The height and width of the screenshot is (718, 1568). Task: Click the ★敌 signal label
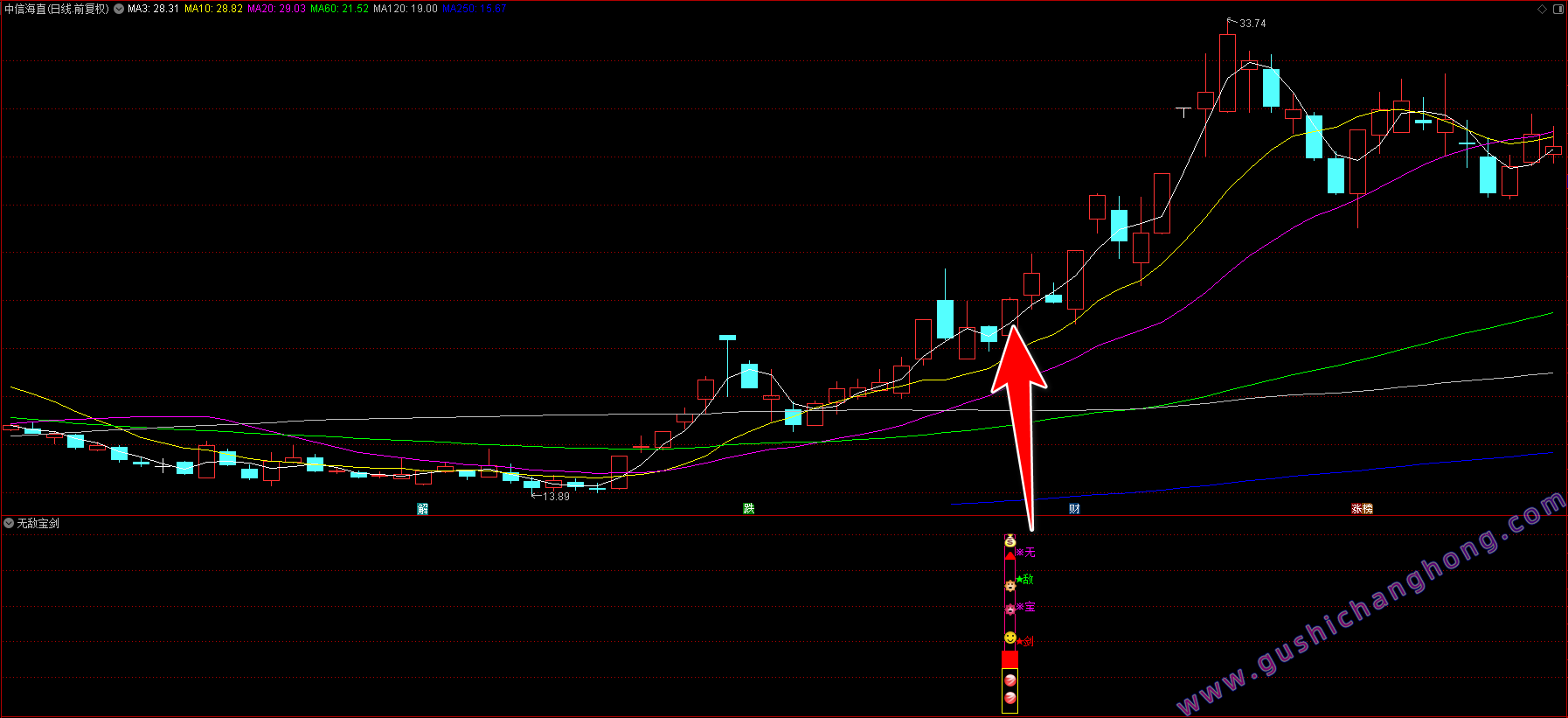[1025, 579]
